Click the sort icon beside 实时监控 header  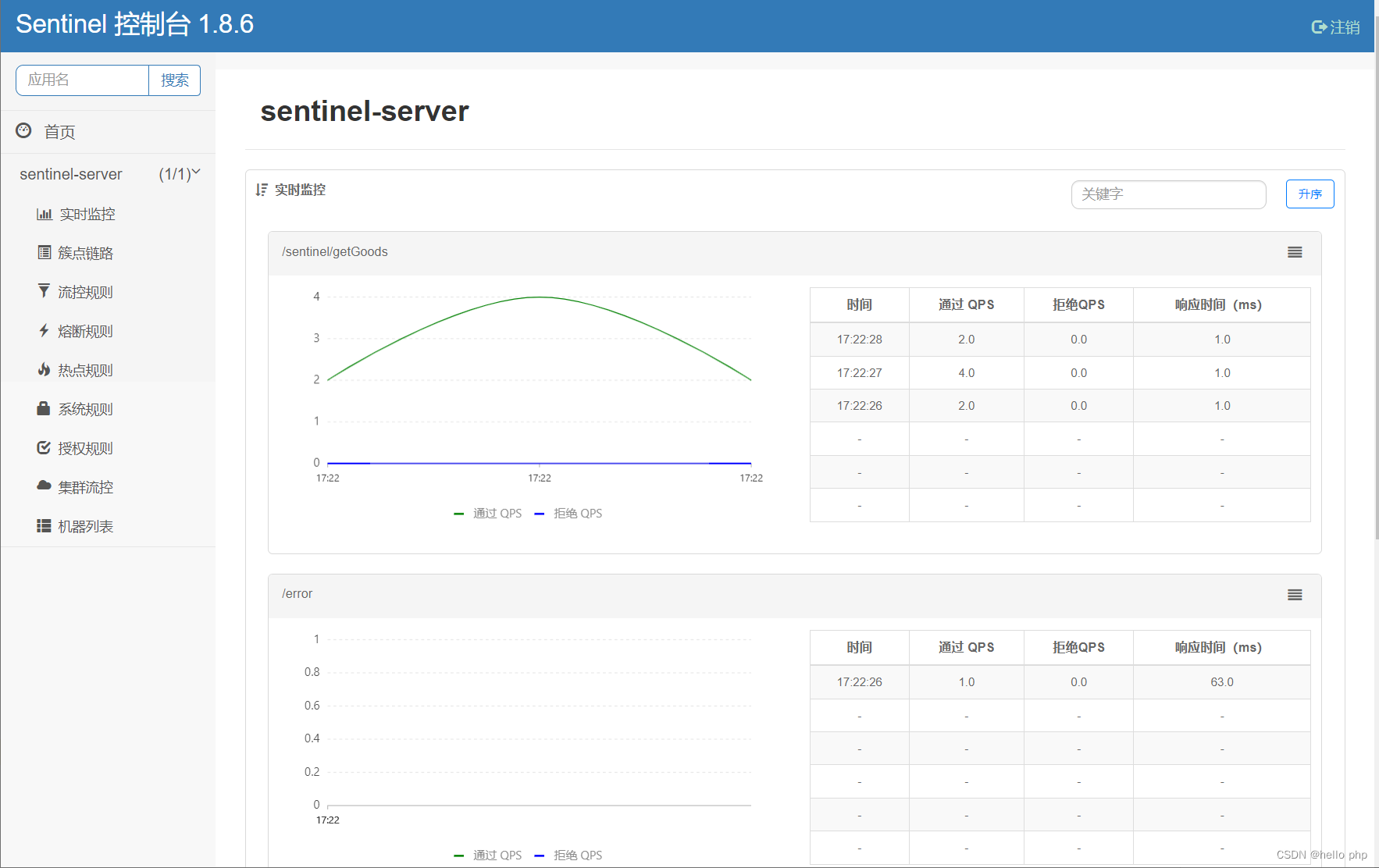coord(262,190)
